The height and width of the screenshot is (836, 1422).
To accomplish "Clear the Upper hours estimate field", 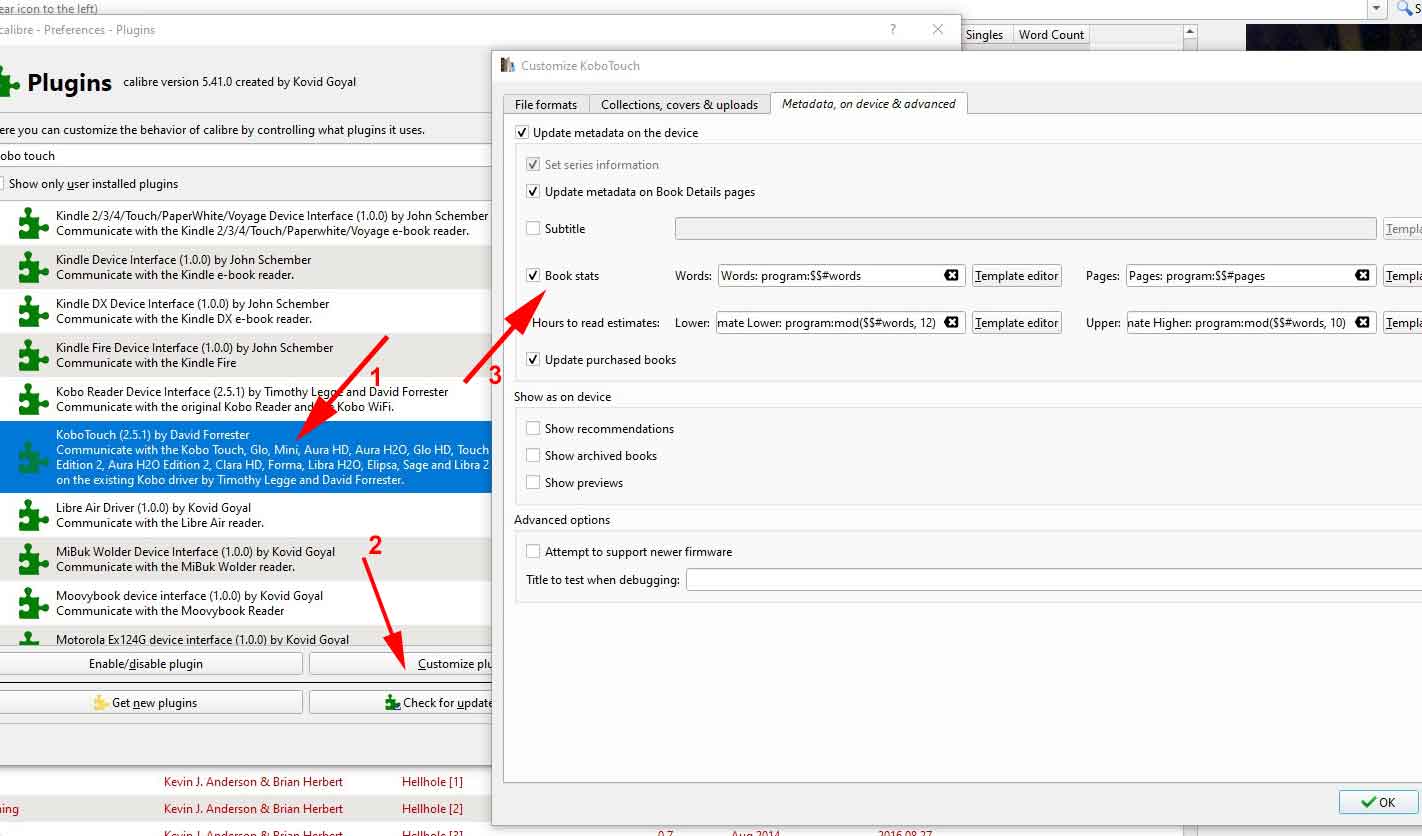I will [1362, 322].
